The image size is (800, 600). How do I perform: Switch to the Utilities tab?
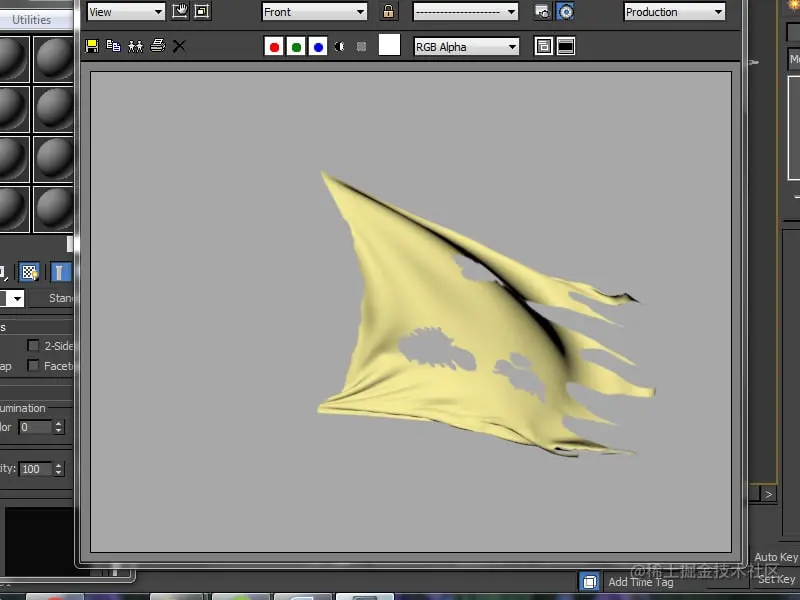point(32,20)
